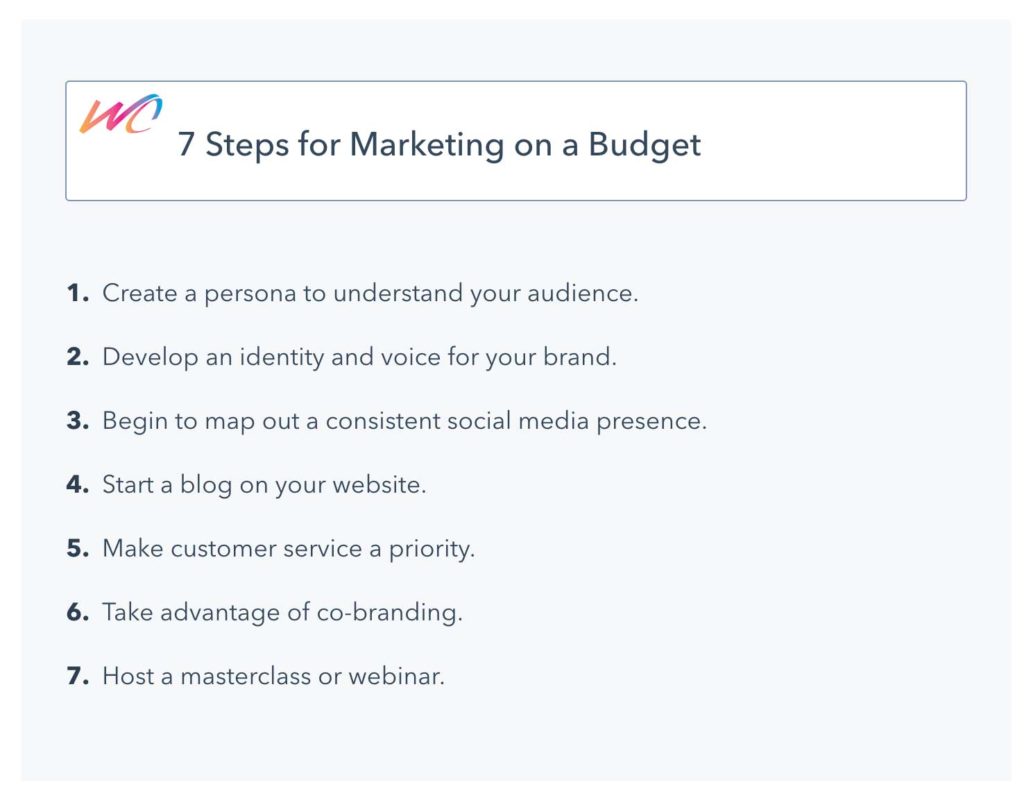This screenshot has height=798, width=1024.
Task: Click the bold number 1 list marker
Action: [x=77, y=294]
